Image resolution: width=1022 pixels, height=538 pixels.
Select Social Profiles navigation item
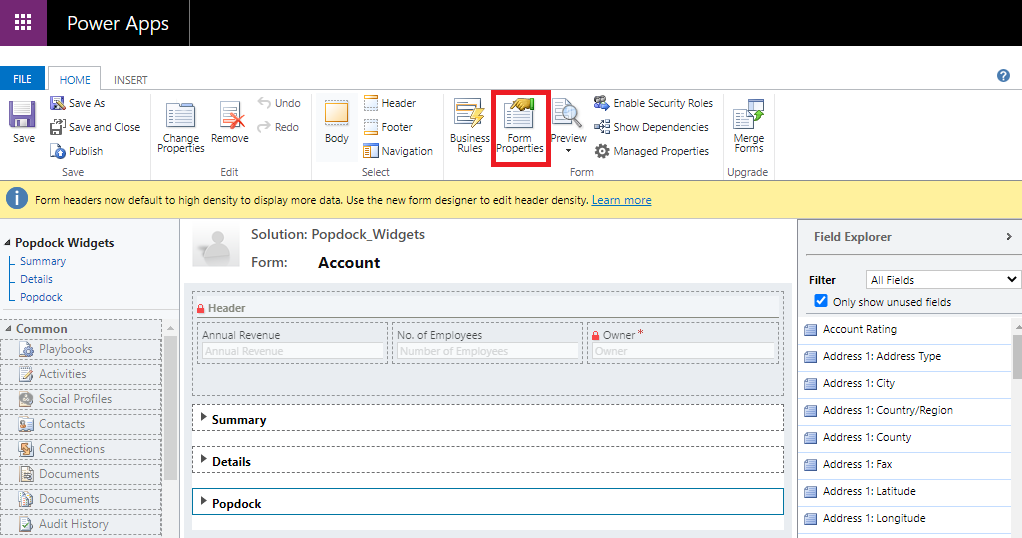pyautogui.click(x=81, y=399)
